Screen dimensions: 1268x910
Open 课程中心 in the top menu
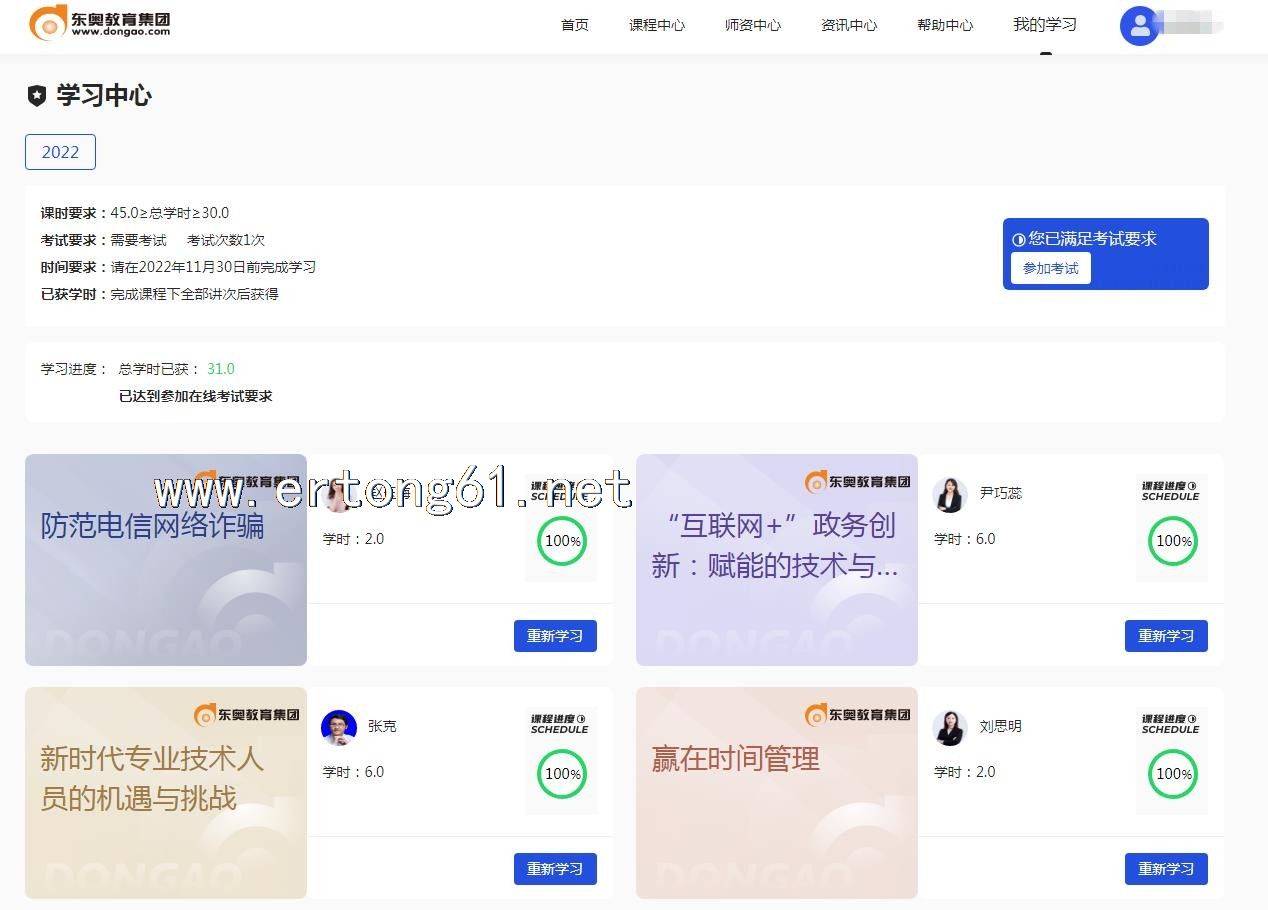click(x=657, y=25)
